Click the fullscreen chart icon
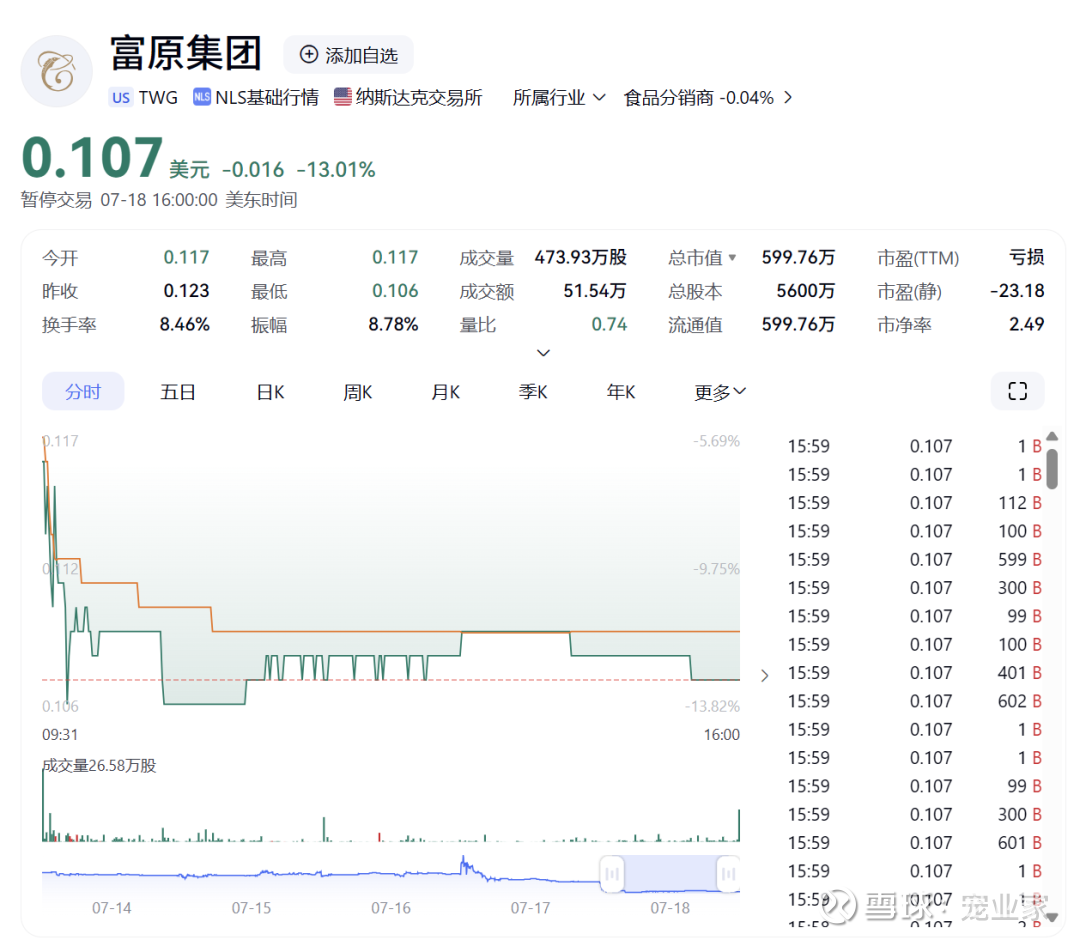This screenshot has width=1080, height=940. (x=1017, y=391)
